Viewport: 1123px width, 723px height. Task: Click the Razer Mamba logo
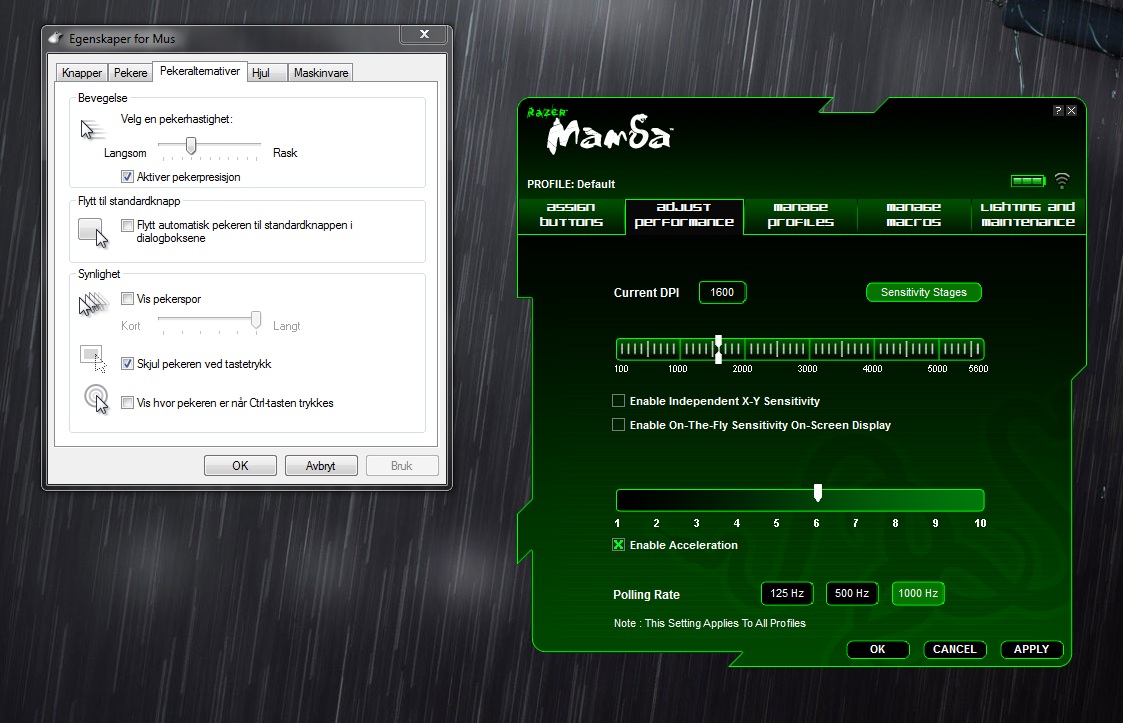click(600, 130)
